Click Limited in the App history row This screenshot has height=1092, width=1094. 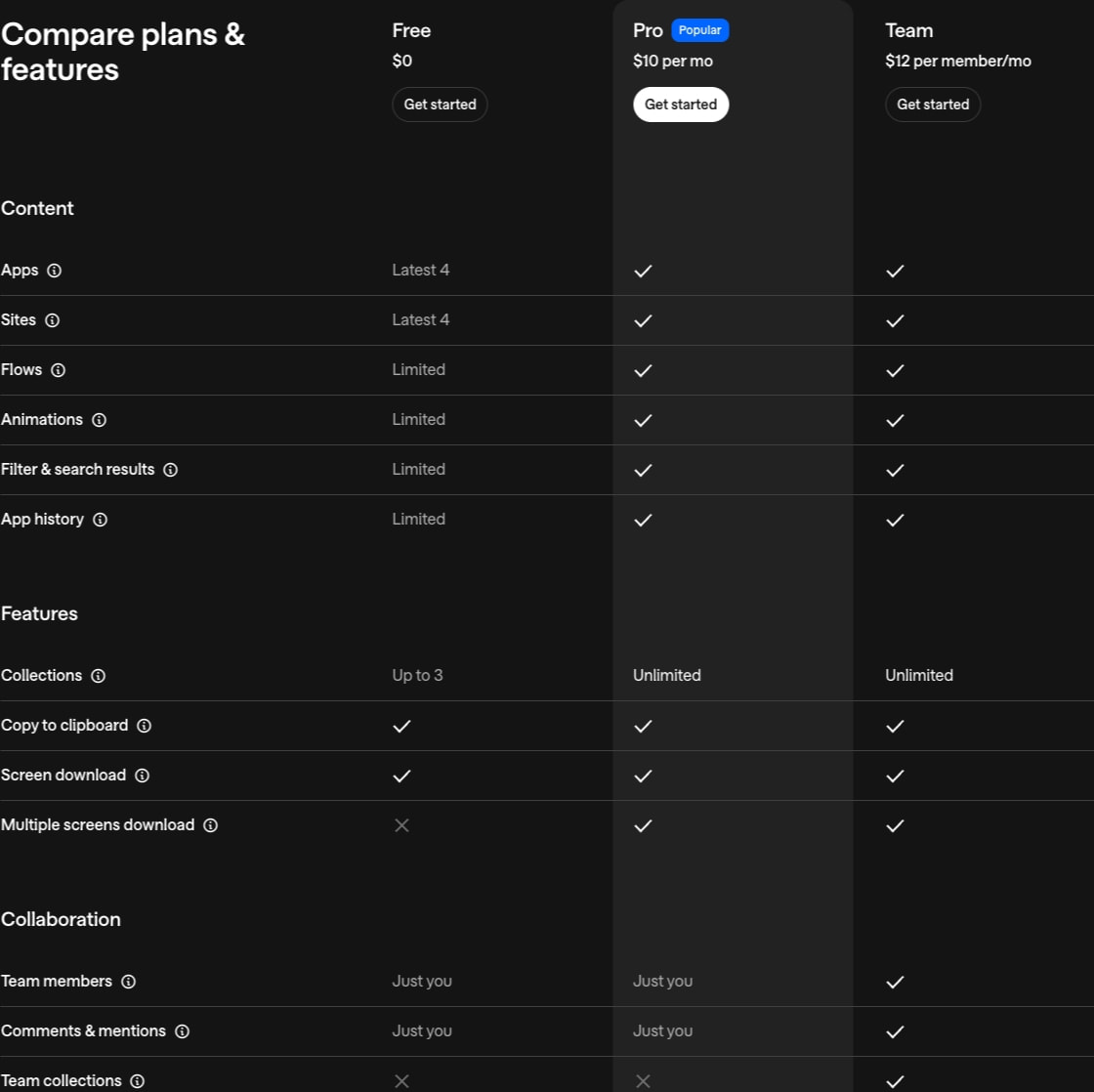point(419,519)
